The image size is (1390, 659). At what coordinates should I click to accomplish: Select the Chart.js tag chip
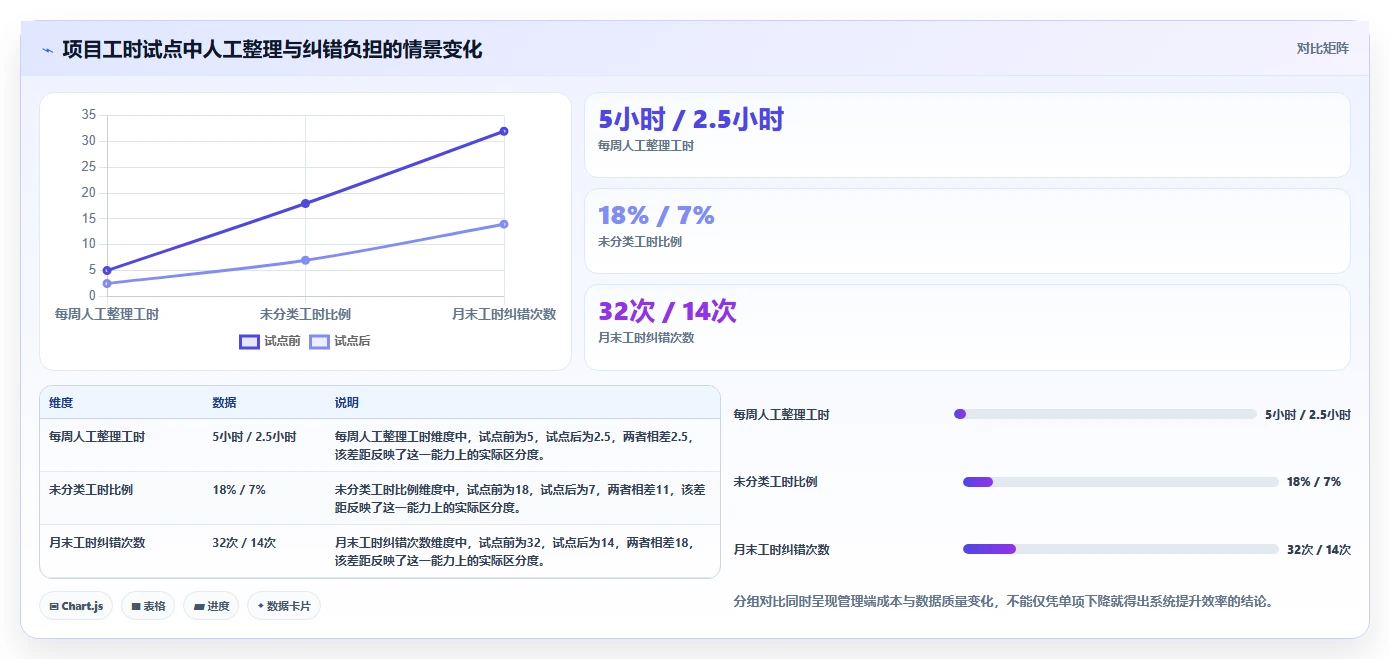tap(76, 606)
